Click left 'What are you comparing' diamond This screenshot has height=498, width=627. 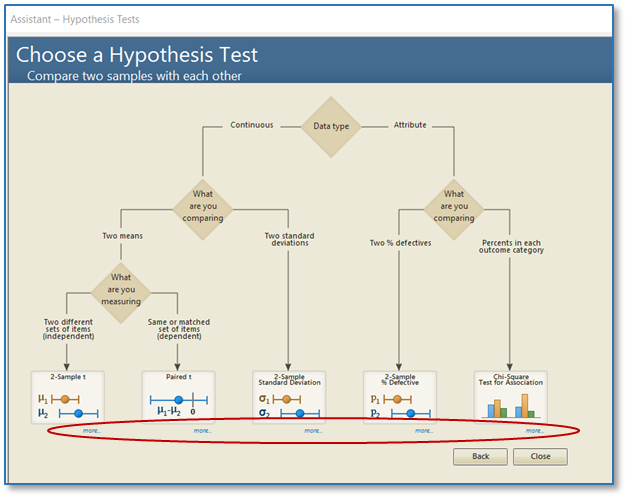click(x=204, y=207)
